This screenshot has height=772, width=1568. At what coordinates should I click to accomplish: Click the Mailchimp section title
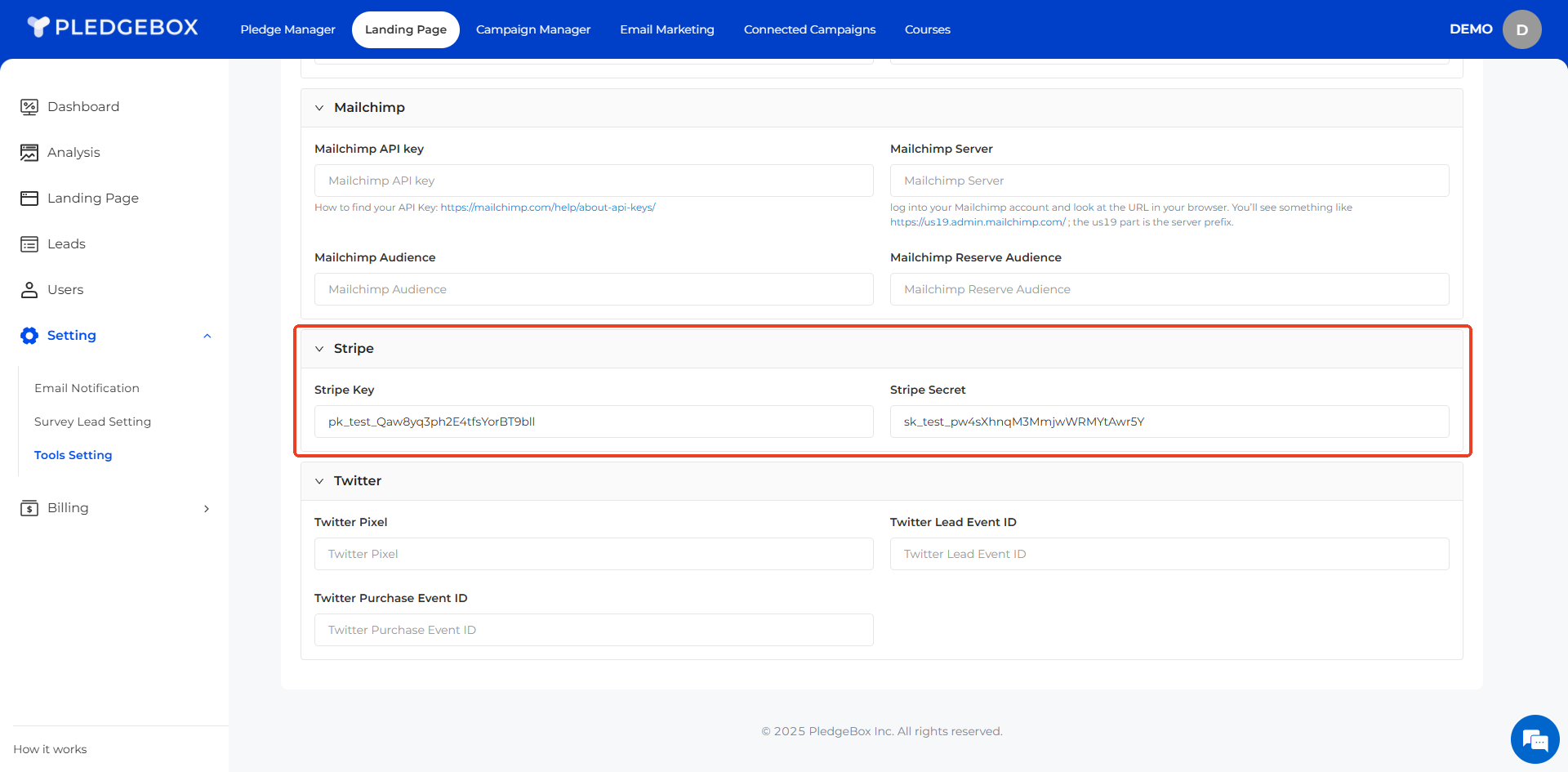(369, 108)
